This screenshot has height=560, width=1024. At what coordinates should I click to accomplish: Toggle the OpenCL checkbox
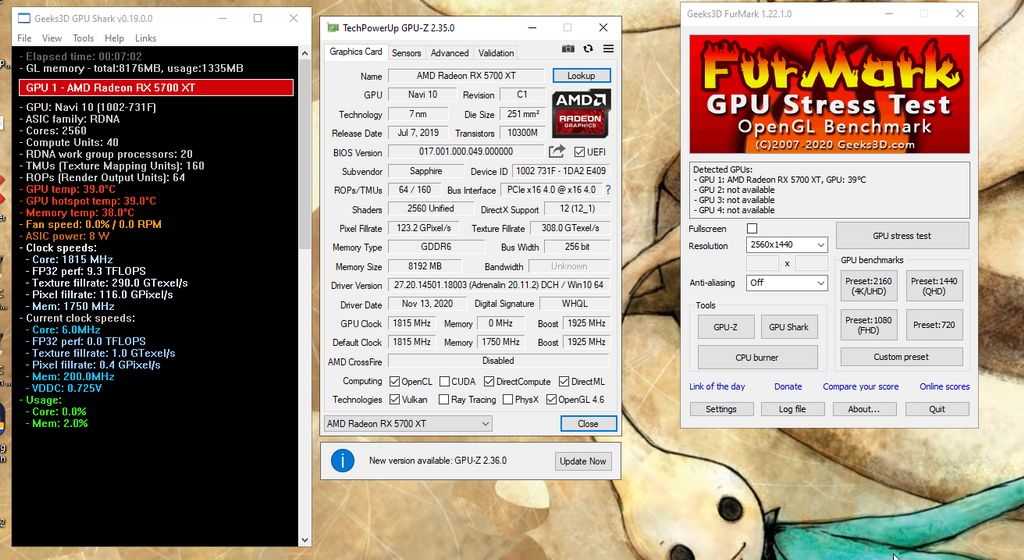[394, 381]
